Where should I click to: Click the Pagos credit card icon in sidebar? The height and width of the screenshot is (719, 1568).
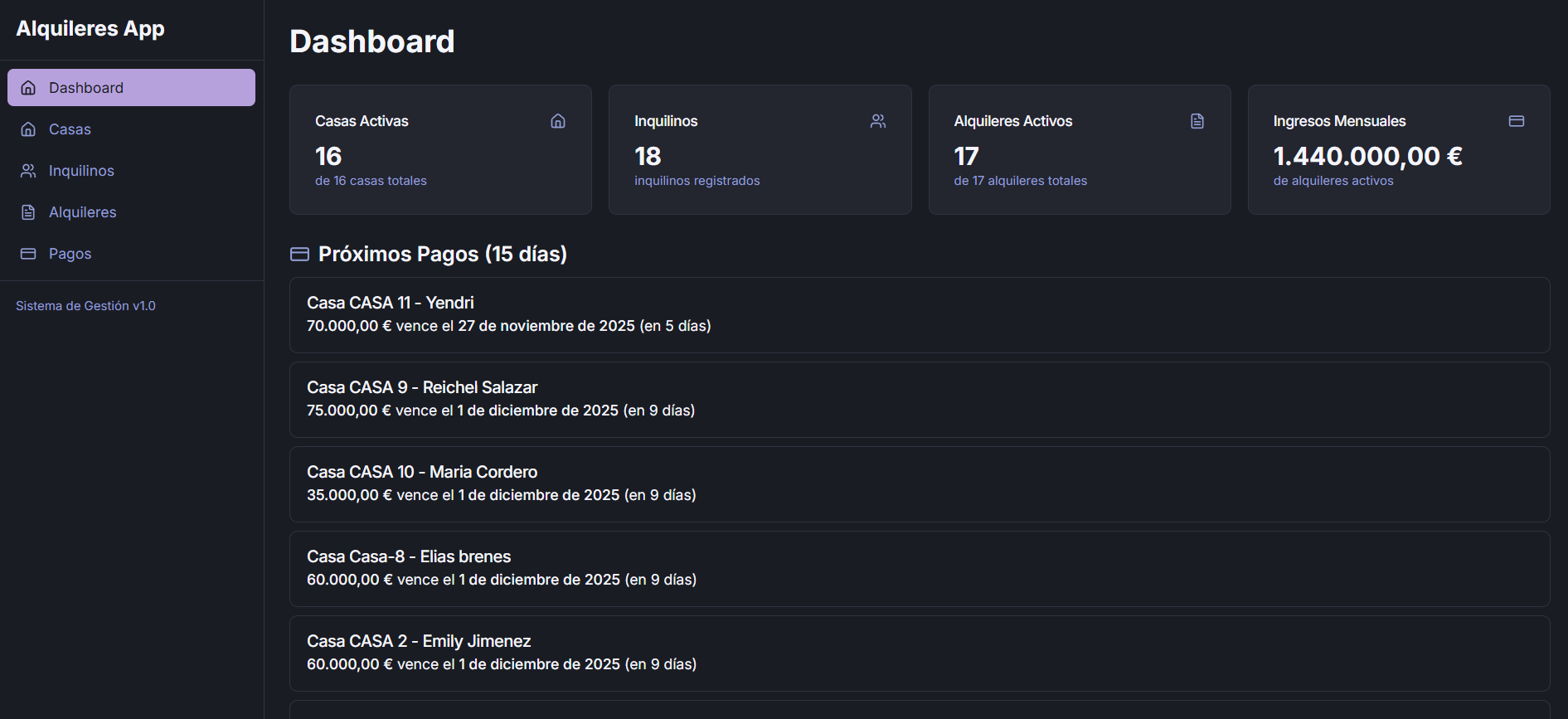(28, 254)
